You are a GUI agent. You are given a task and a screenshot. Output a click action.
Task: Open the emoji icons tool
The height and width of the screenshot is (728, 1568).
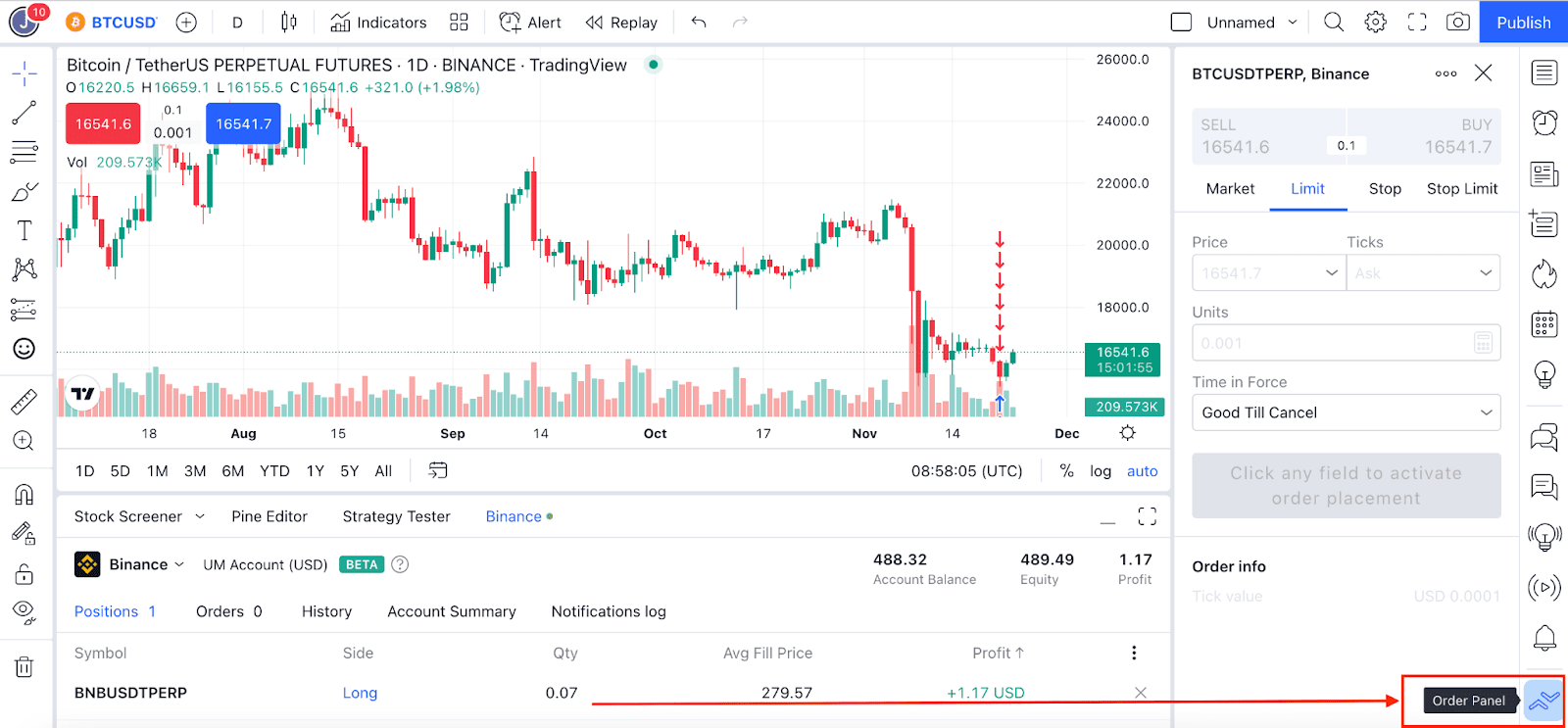click(24, 348)
